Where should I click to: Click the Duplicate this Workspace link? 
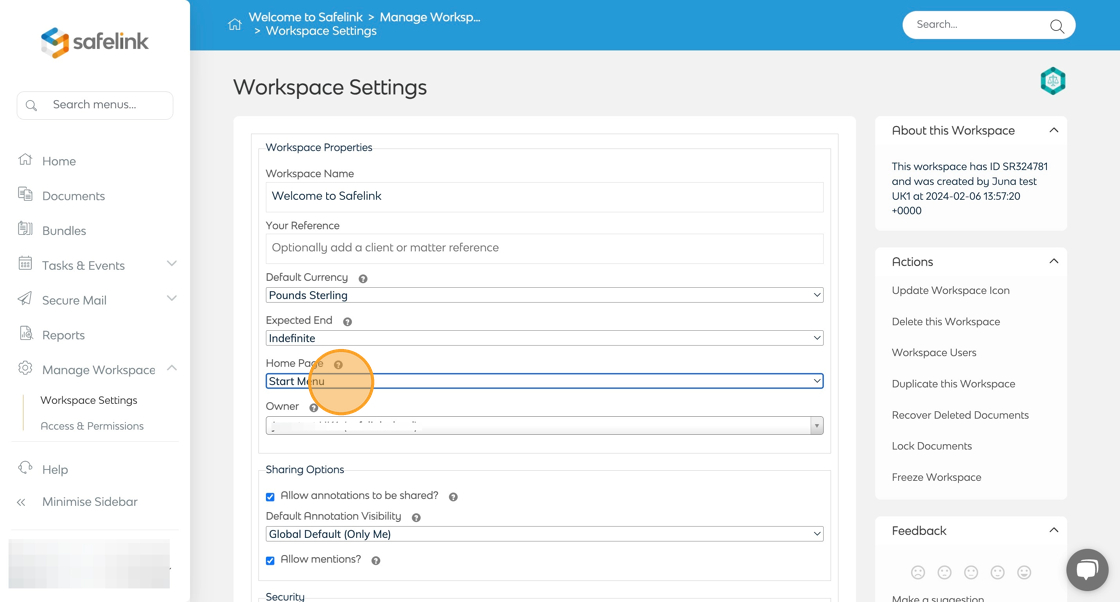tap(953, 384)
